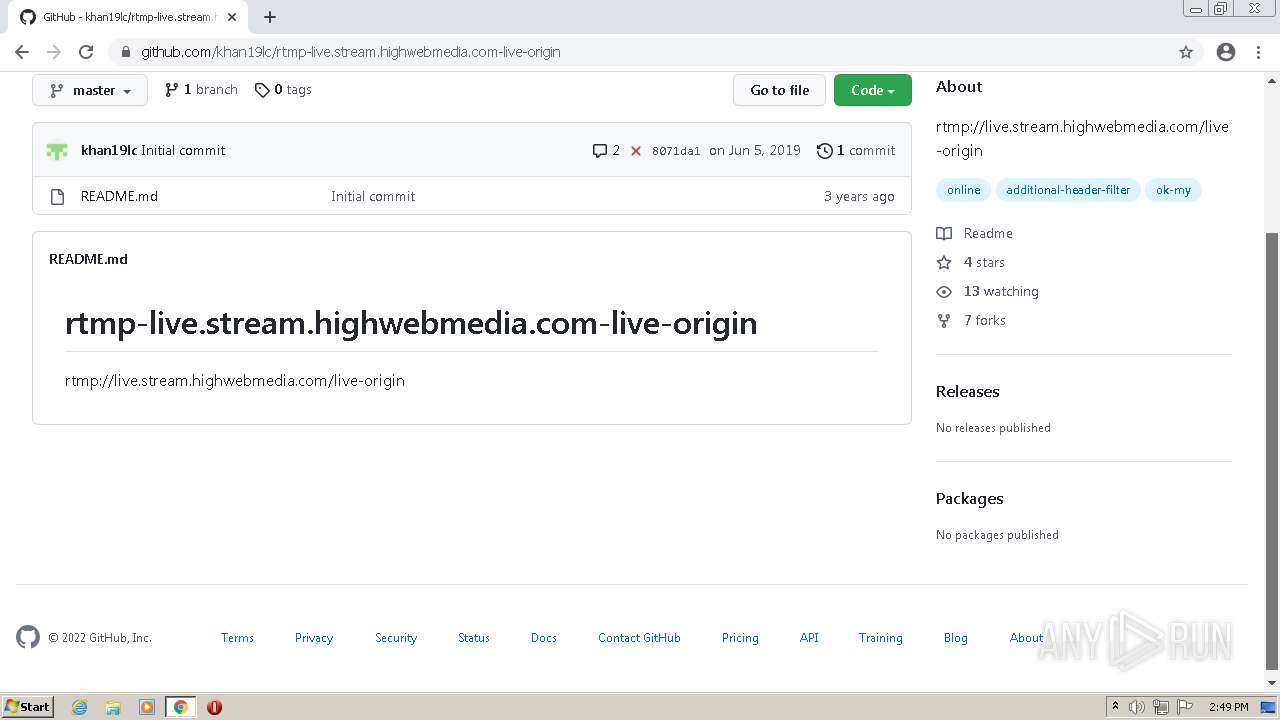Viewport: 1280px width, 720px height.
Task: Open the Chrome three-dot menu
Action: click(1258, 52)
